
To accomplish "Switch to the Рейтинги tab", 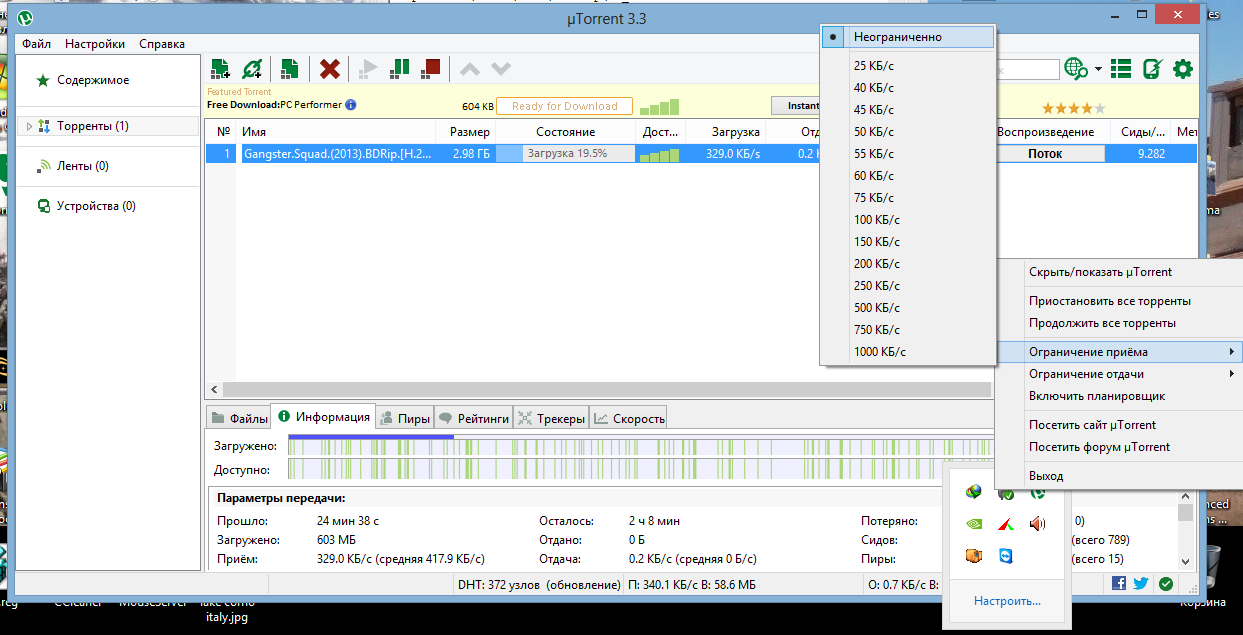I will [x=474, y=418].
